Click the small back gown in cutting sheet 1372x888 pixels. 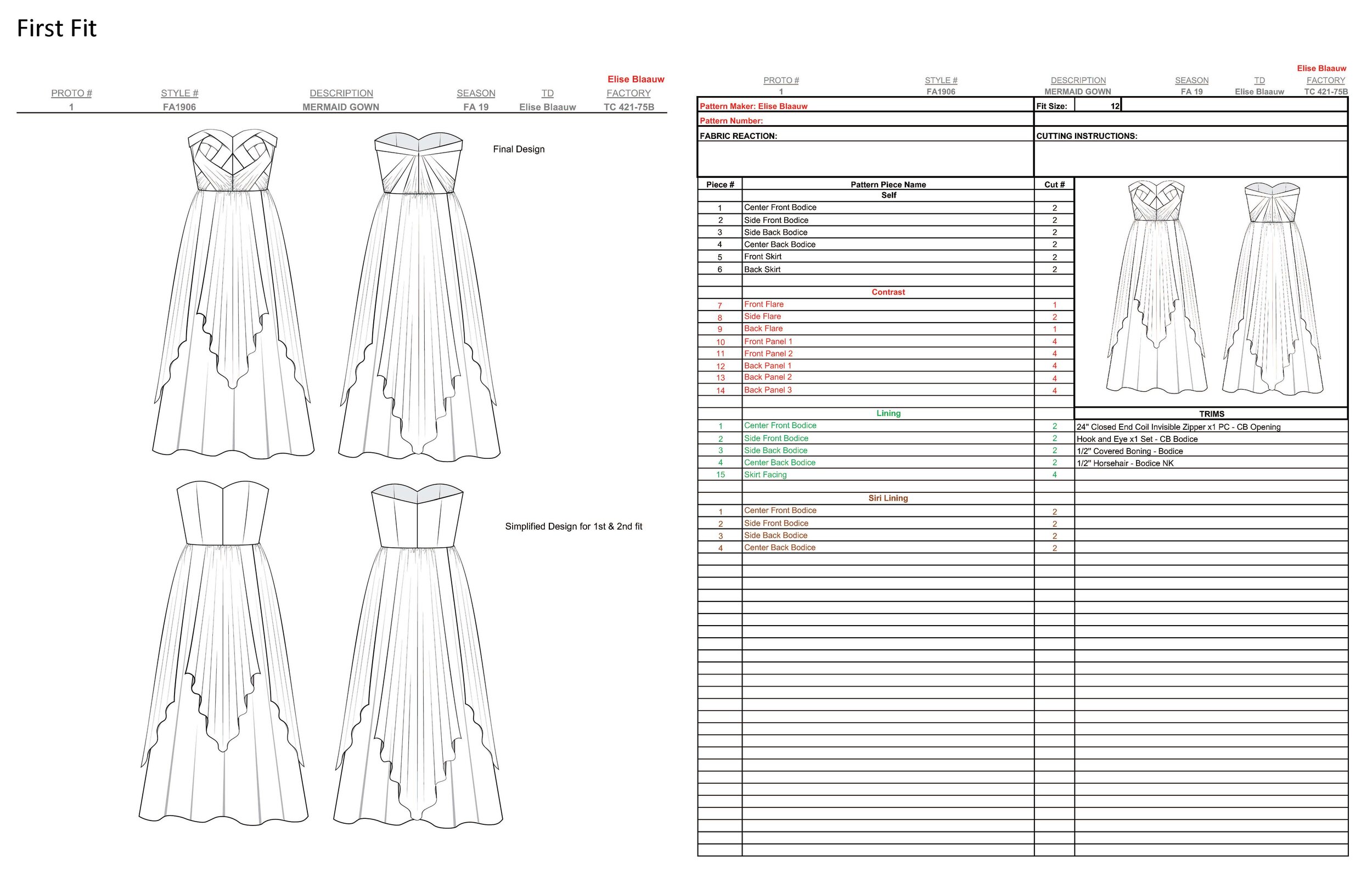click(x=1272, y=289)
